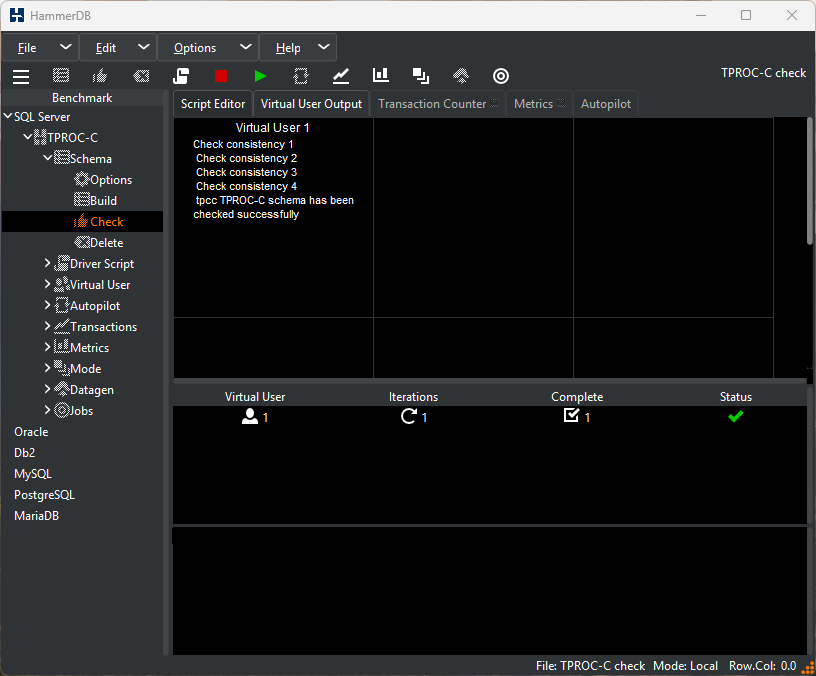The width and height of the screenshot is (816, 676).
Task: Open the Transaction Counter toolbar icon
Action: (x=341, y=76)
